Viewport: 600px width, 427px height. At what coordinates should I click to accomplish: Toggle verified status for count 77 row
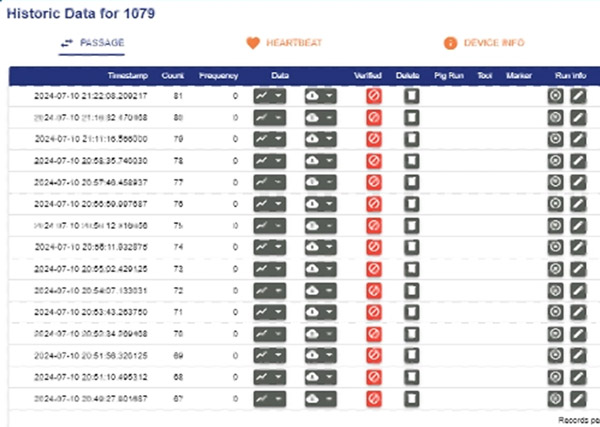pyautogui.click(x=373, y=182)
